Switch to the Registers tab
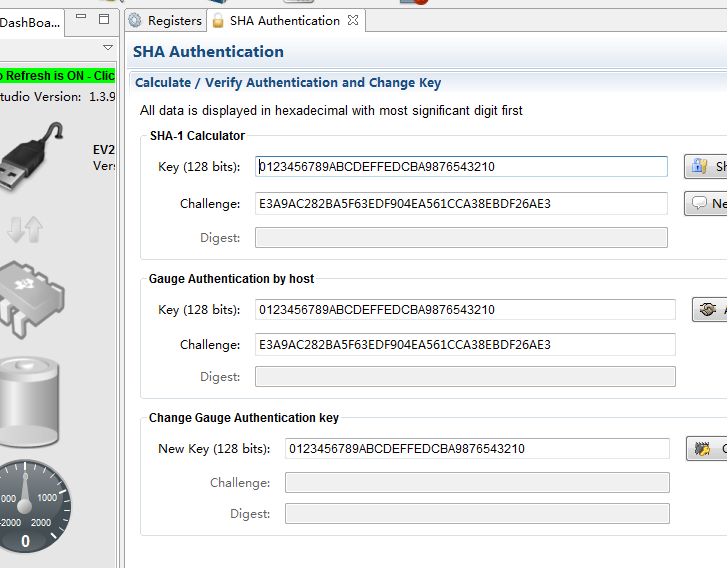This screenshot has height=568, width=727. (165, 21)
